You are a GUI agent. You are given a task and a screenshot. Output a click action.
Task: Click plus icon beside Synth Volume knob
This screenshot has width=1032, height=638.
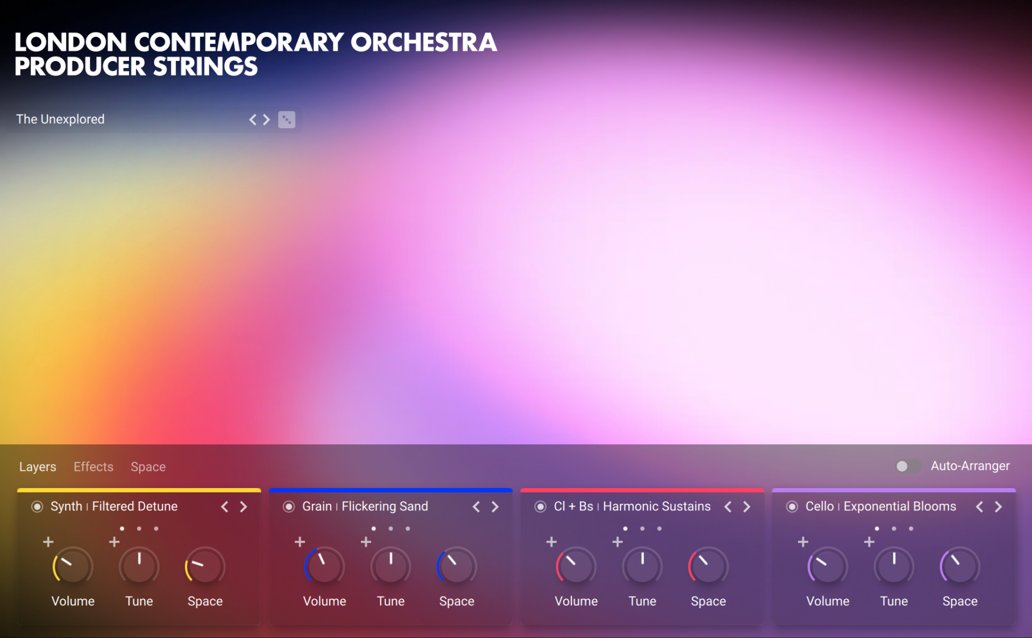(48, 542)
